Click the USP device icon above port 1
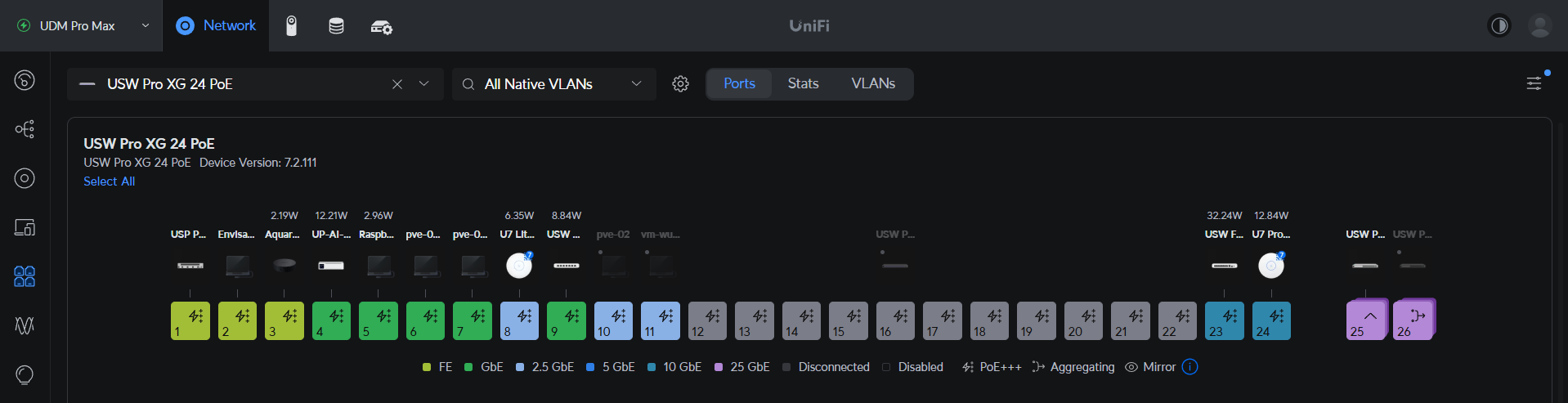The image size is (1568, 403). click(190, 266)
